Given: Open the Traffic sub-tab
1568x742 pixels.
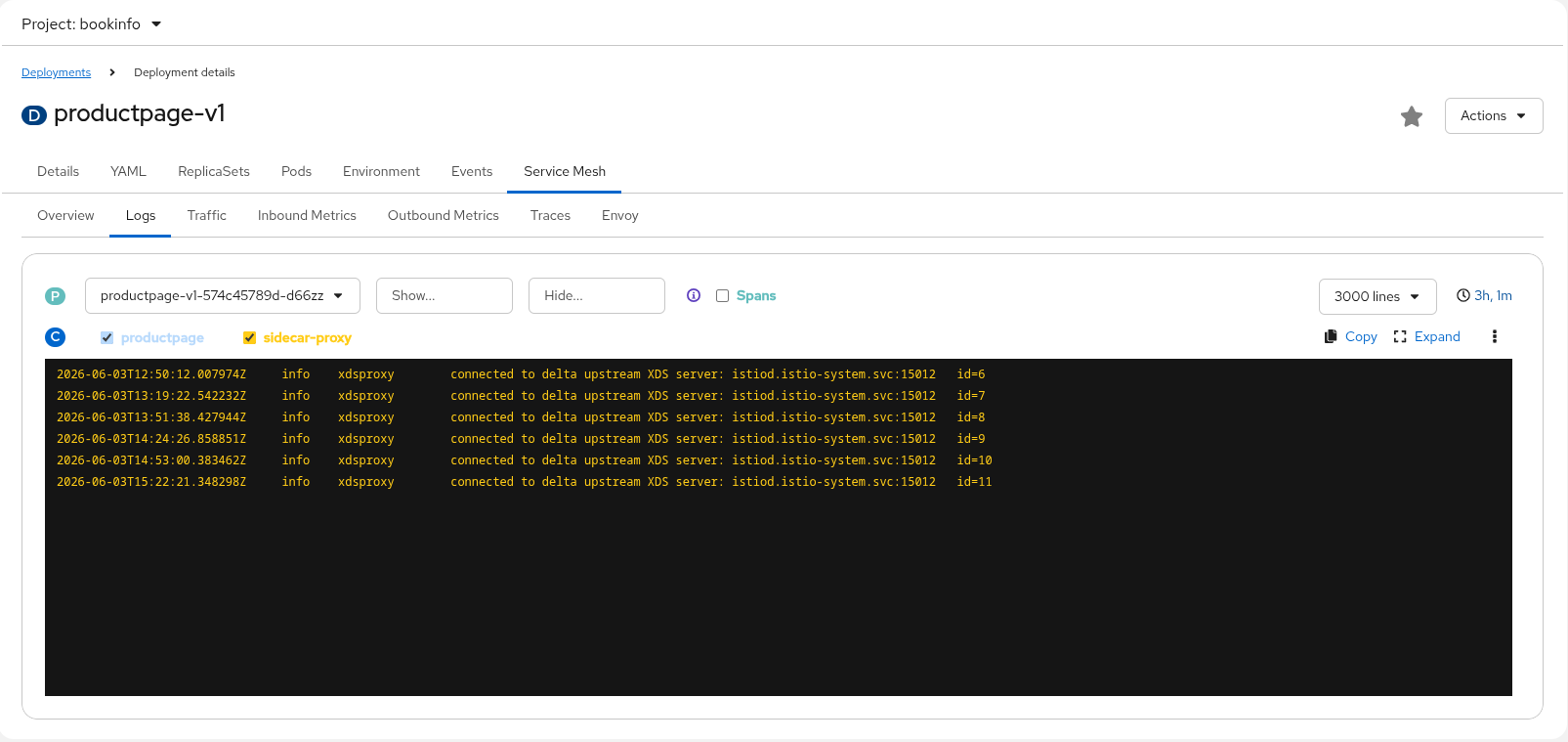Looking at the screenshot, I should 207,215.
